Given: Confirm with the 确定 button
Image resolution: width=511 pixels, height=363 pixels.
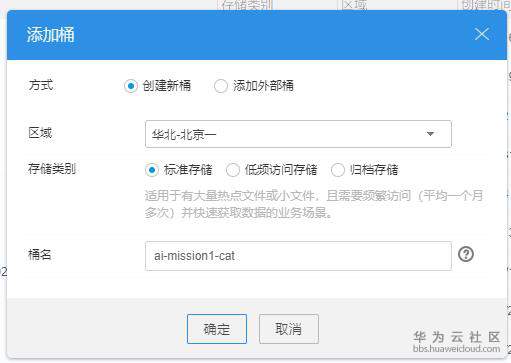Looking at the screenshot, I should [x=217, y=329].
